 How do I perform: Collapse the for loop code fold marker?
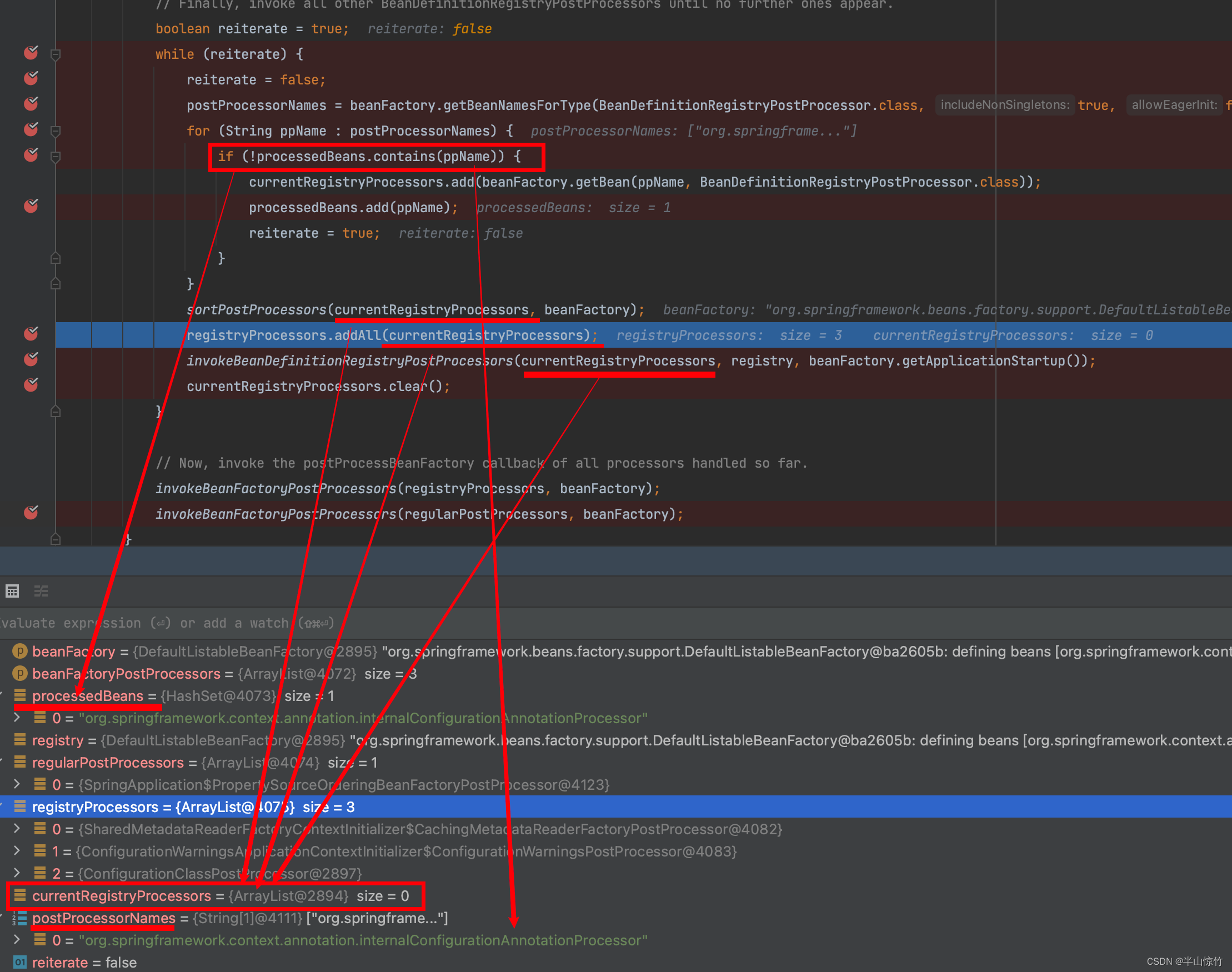56,132
